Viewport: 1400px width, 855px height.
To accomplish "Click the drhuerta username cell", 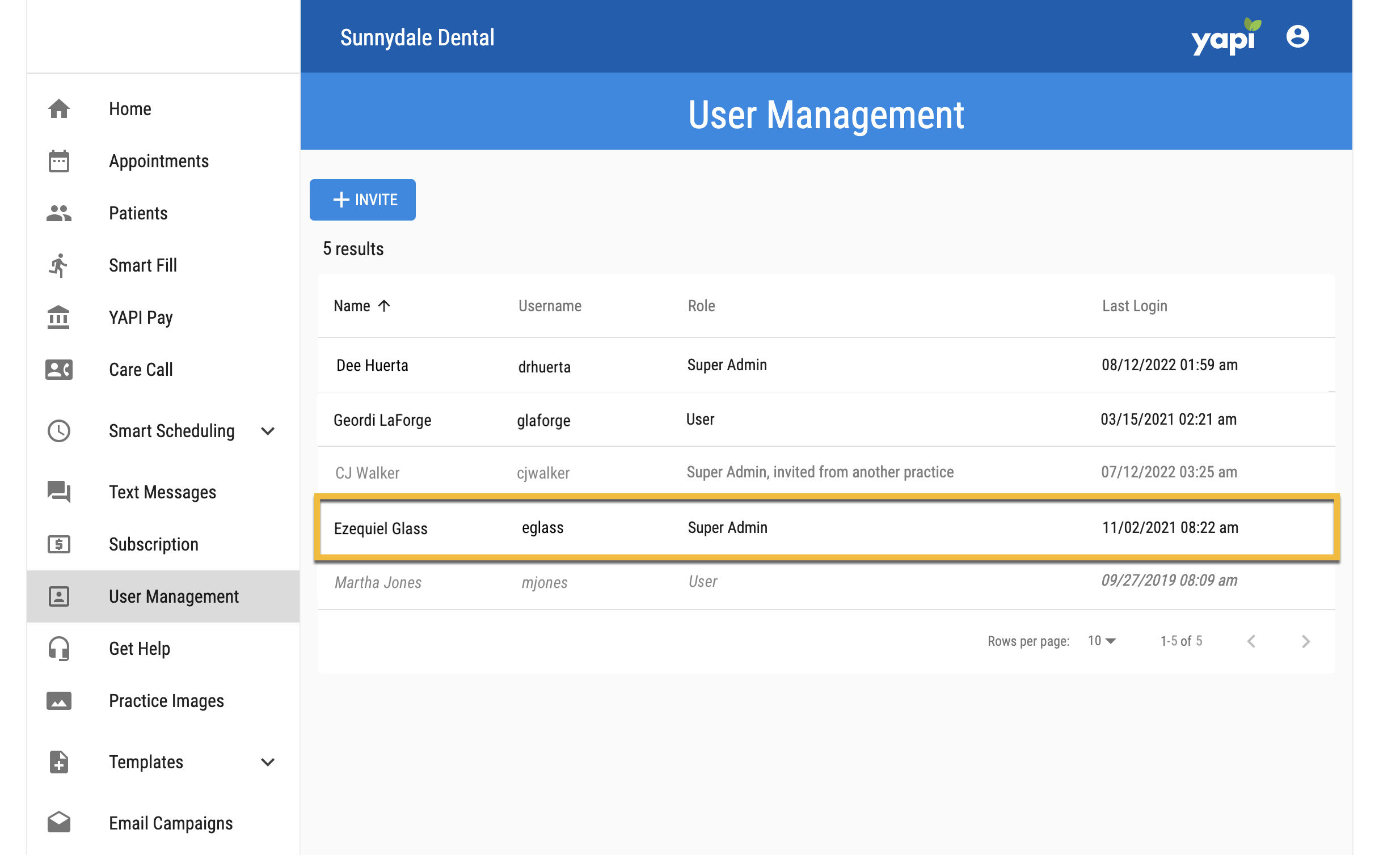I will (x=545, y=367).
